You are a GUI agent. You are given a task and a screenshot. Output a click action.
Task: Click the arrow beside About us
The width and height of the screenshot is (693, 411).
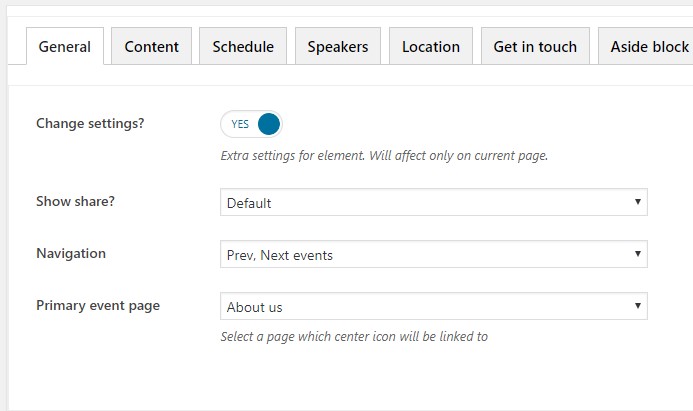pos(637,307)
